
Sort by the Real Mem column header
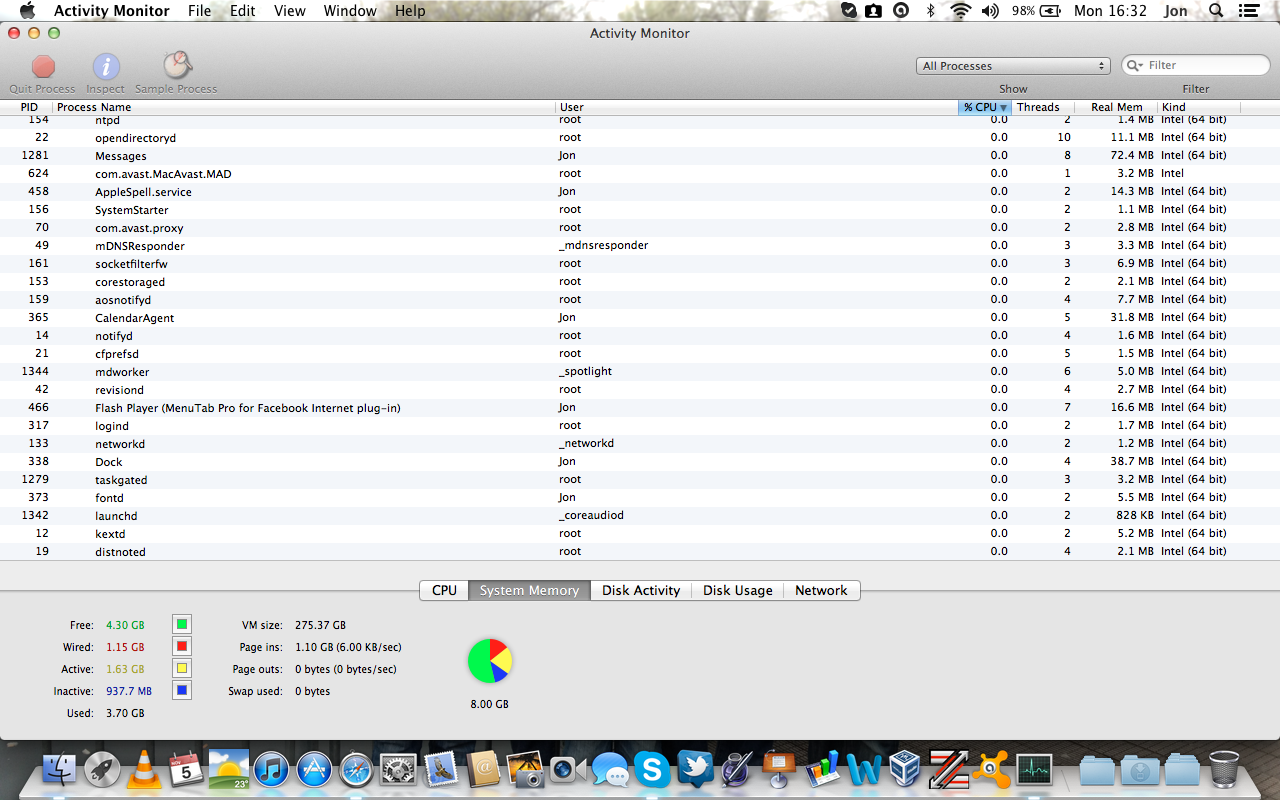1116,107
